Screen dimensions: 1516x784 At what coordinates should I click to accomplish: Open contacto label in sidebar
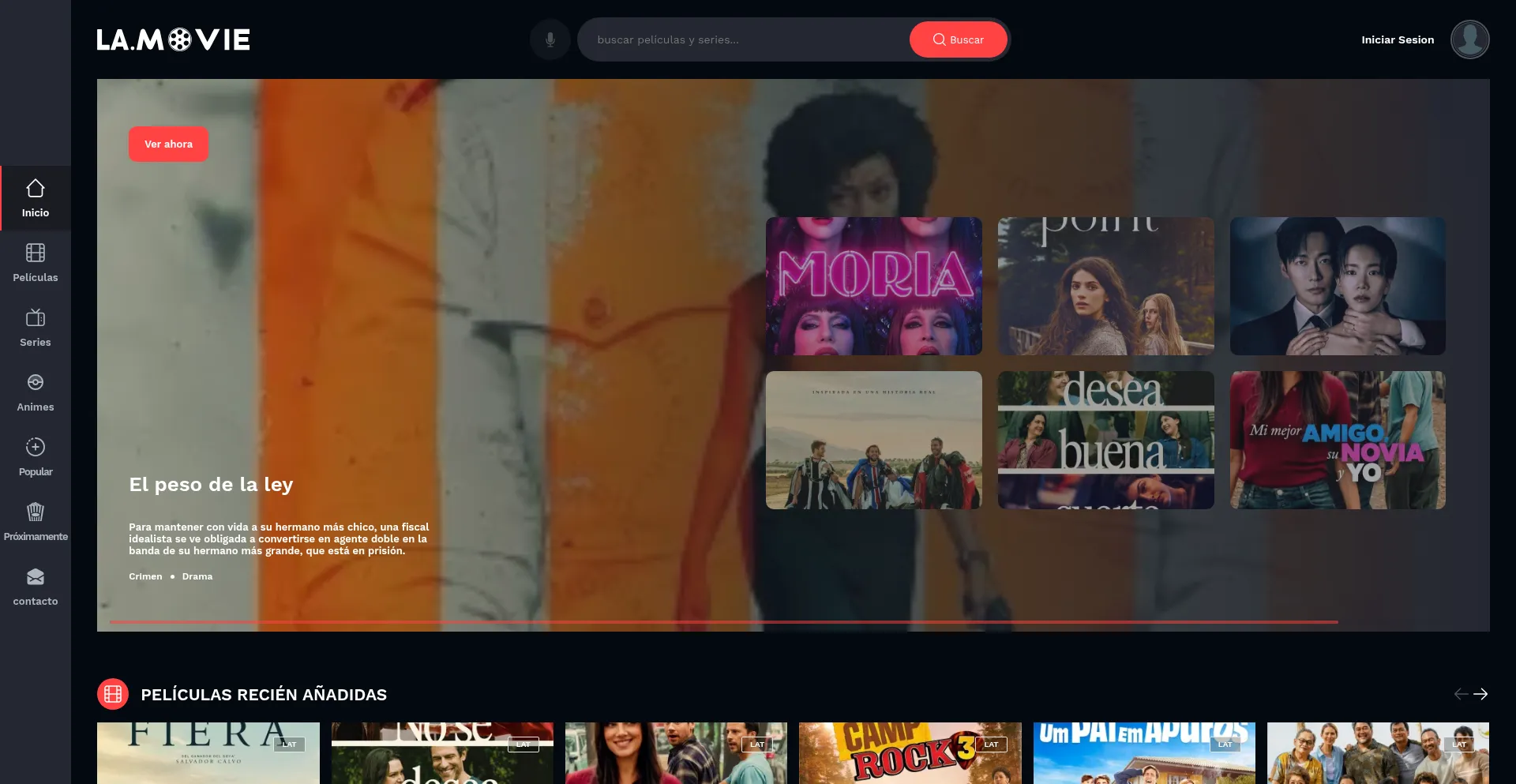tap(36, 602)
